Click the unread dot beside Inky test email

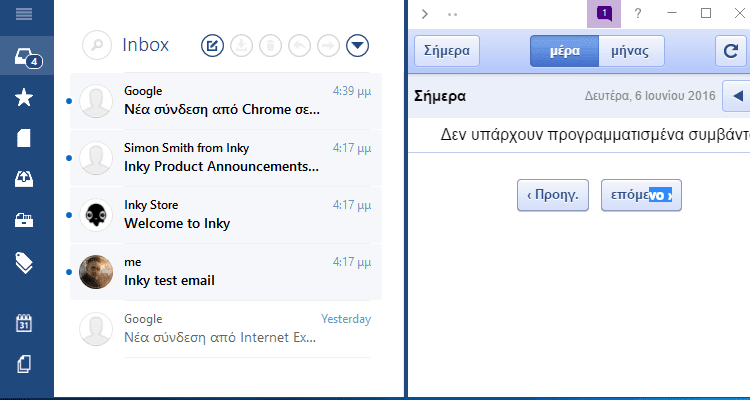point(69,272)
